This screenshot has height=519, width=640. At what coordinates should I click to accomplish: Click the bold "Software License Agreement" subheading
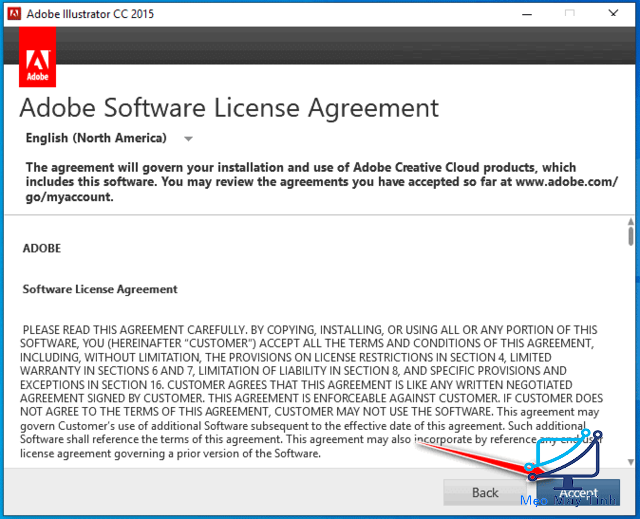coord(100,289)
